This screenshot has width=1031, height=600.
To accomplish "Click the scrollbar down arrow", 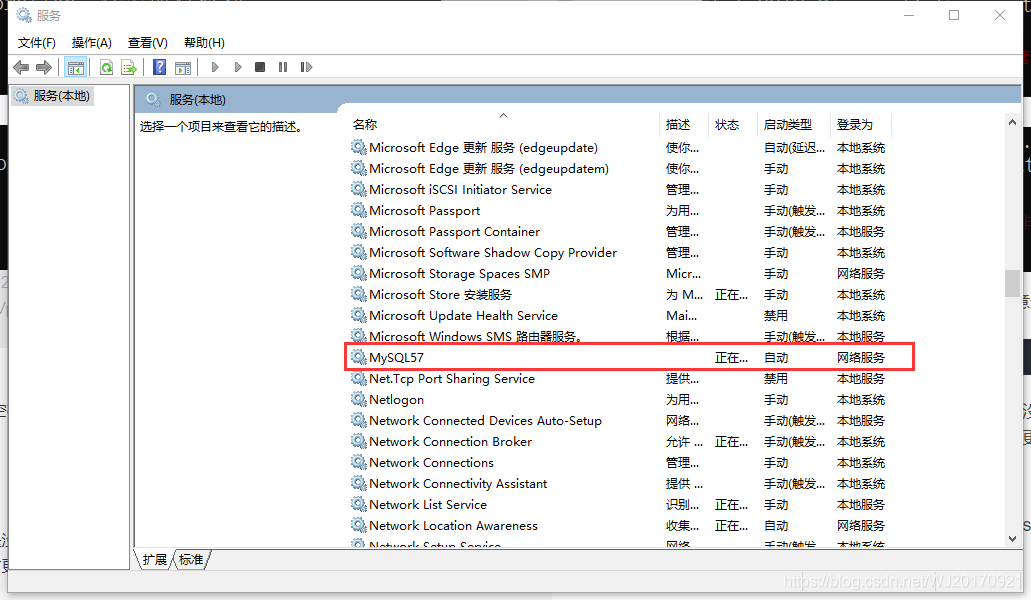I will pos(1012,539).
